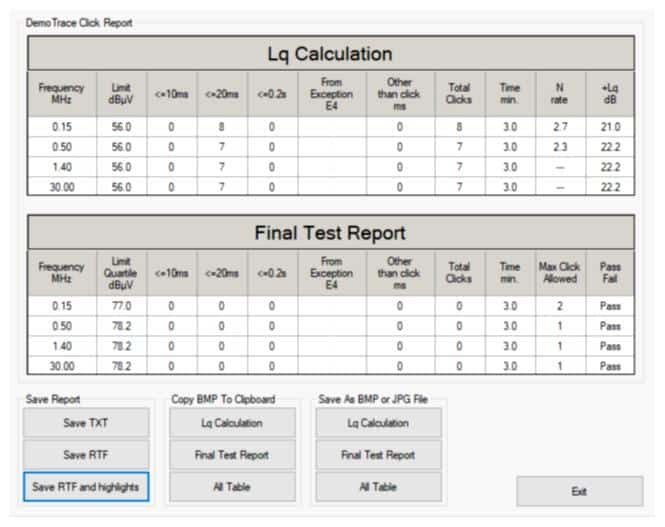Copy Lq Calculation BMP to clipboard

(232, 423)
